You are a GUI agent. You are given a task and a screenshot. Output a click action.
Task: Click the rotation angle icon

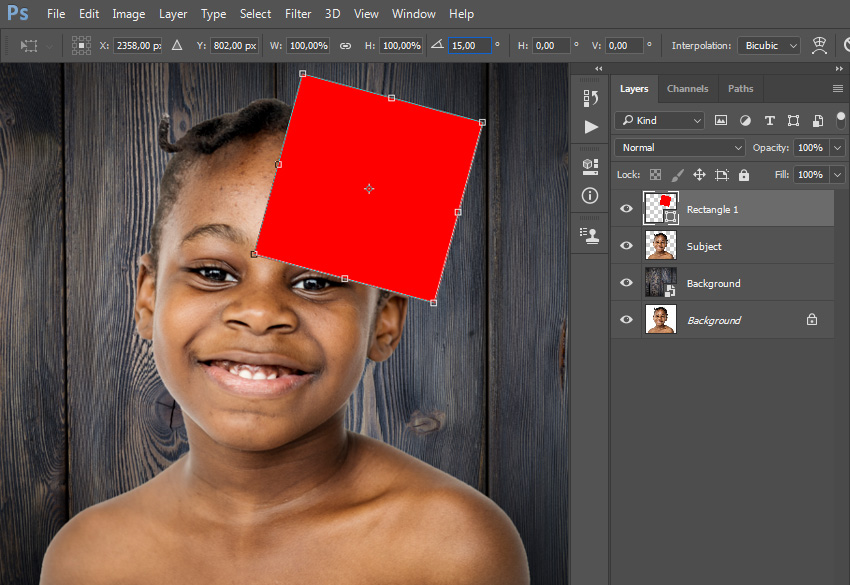pos(437,45)
